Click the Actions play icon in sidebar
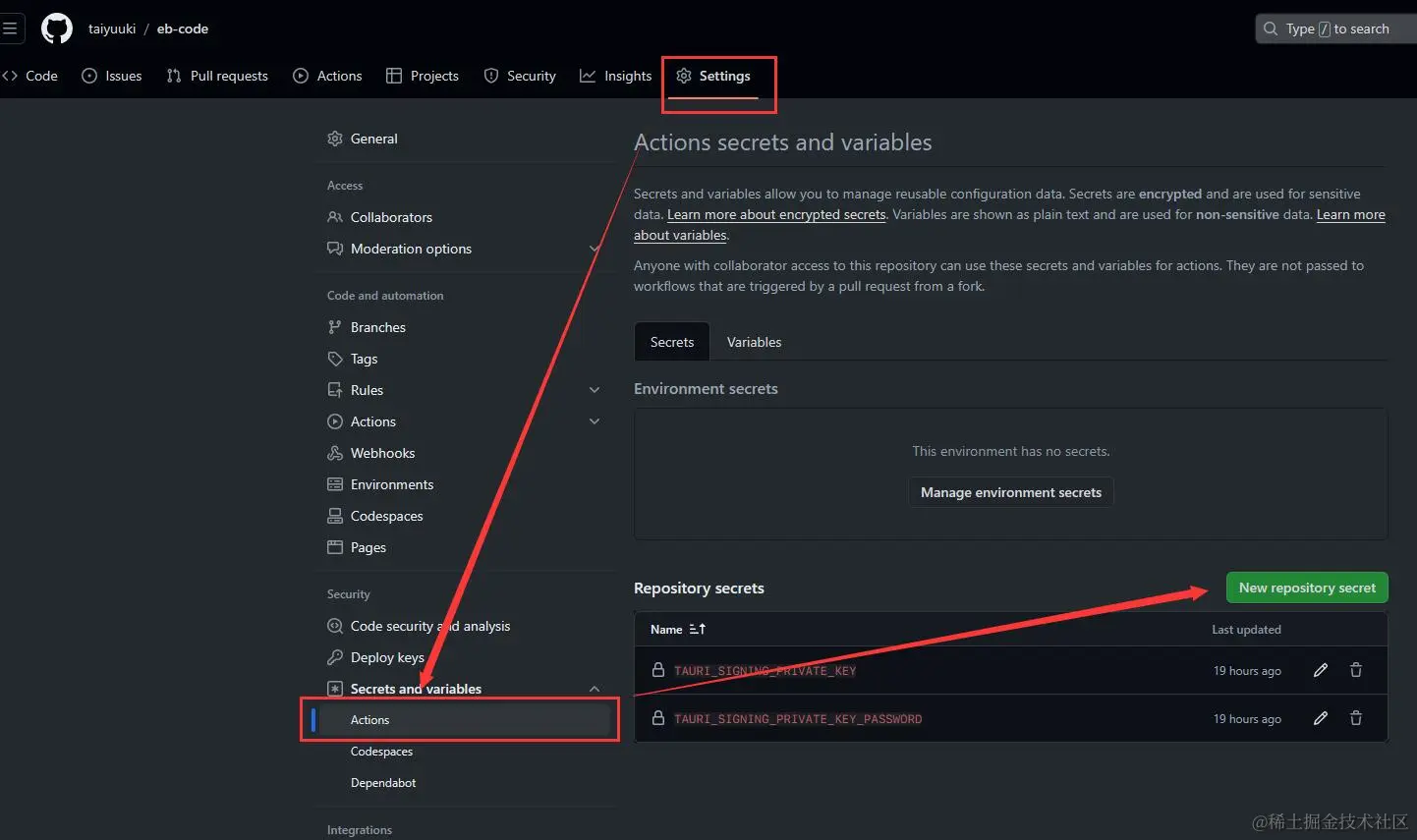Viewport: 1417px width, 840px height. (335, 421)
